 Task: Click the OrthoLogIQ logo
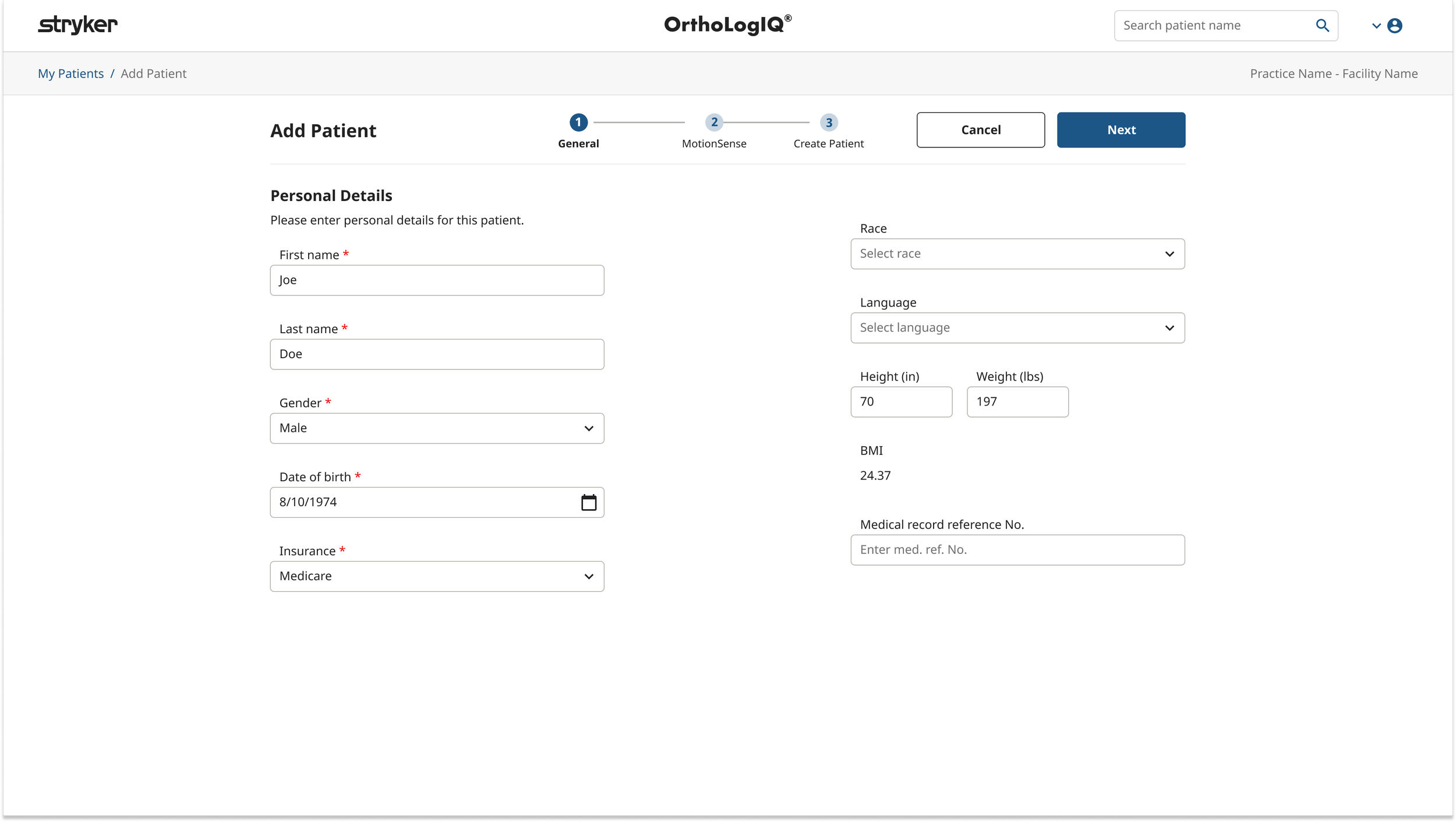coord(726,24)
